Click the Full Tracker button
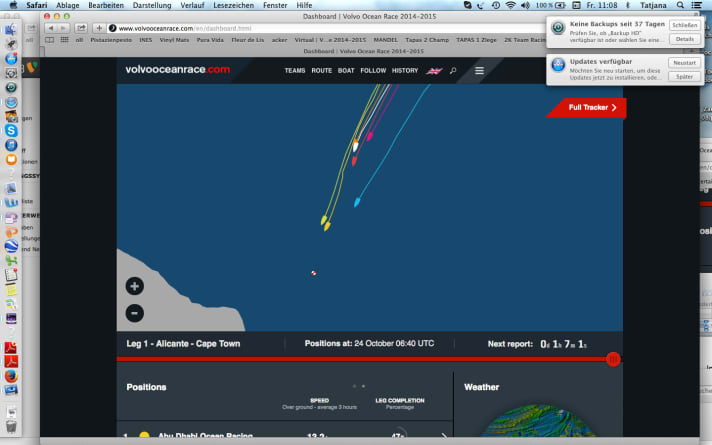712x445 pixels. [588, 108]
